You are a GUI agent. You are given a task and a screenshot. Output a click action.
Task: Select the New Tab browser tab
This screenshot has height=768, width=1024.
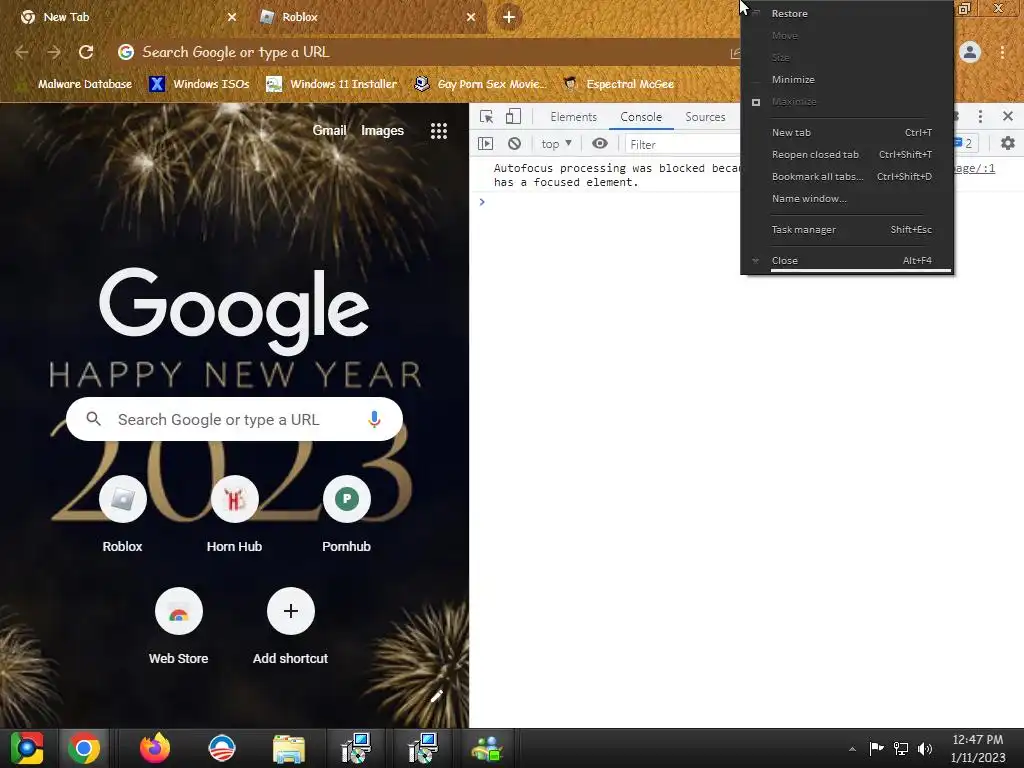tap(127, 17)
